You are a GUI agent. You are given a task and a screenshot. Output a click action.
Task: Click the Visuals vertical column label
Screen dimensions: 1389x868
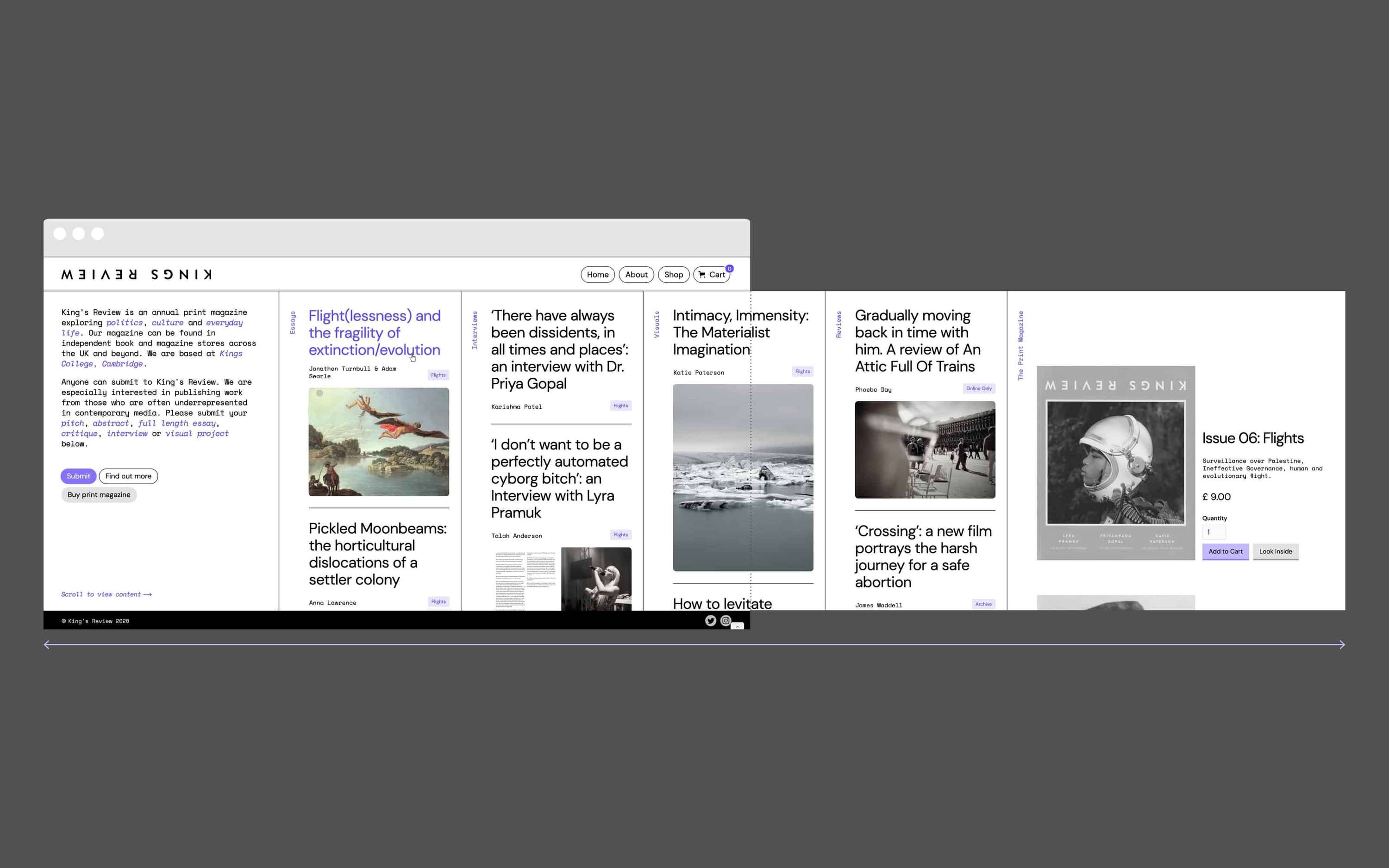(x=657, y=325)
